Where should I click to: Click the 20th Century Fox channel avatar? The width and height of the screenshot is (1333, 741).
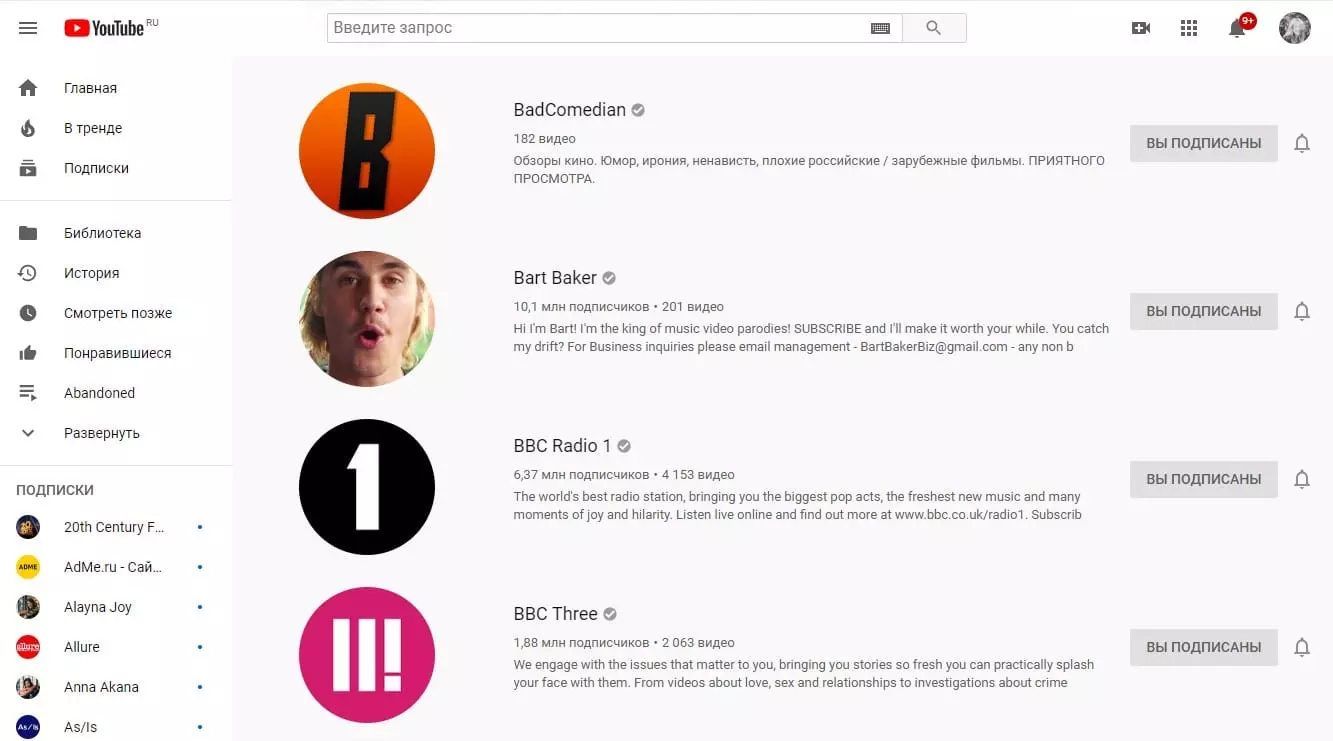click(28, 527)
